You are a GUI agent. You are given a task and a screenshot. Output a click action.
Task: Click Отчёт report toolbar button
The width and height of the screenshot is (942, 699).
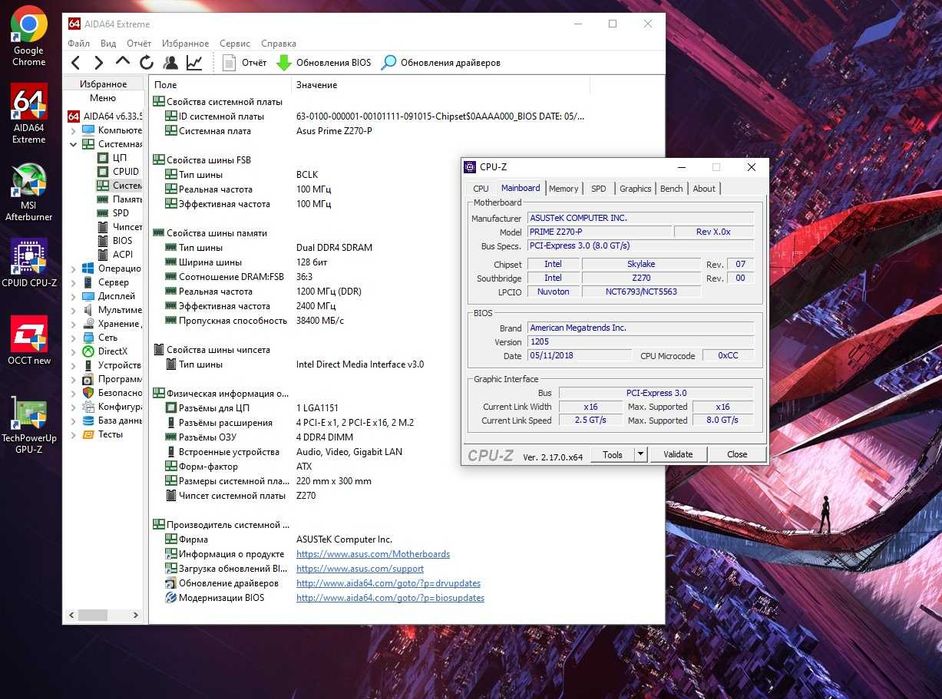(x=244, y=62)
